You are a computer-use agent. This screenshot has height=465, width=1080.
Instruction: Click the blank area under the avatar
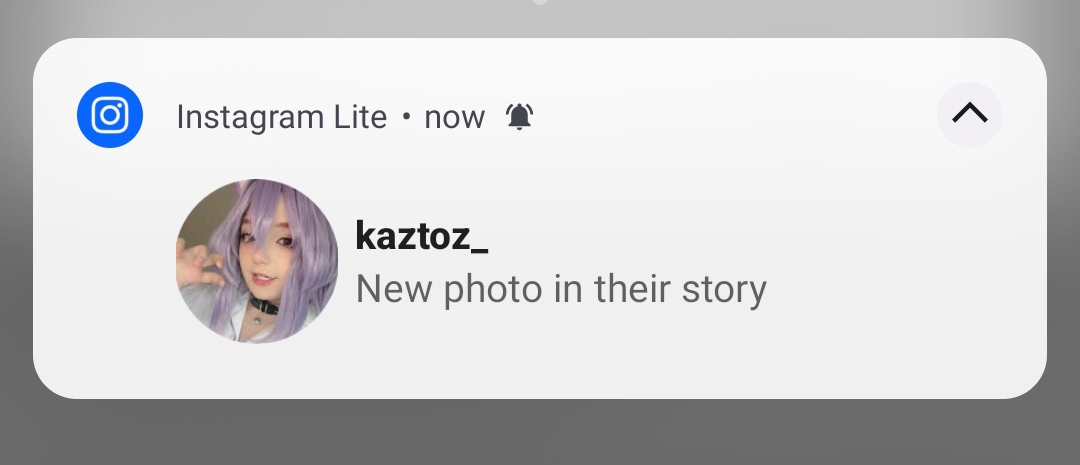pyautogui.click(x=257, y=372)
